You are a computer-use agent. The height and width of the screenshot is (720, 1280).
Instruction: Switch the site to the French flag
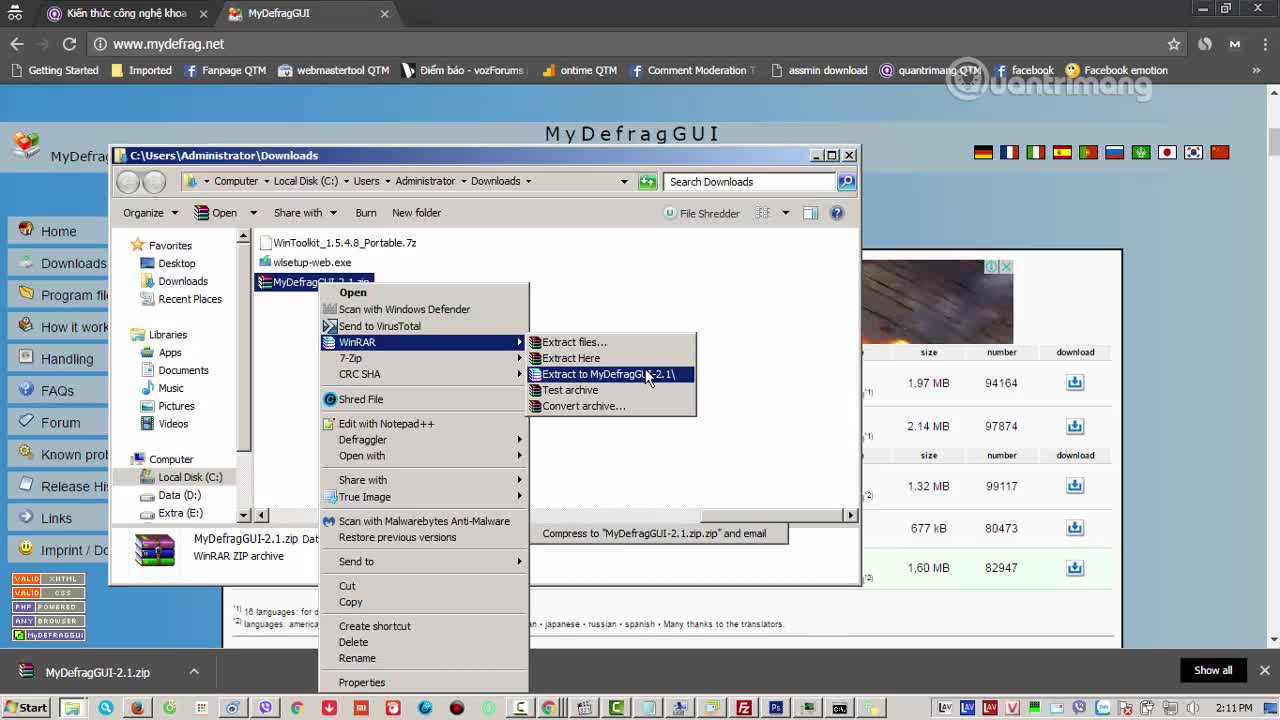coord(1009,152)
